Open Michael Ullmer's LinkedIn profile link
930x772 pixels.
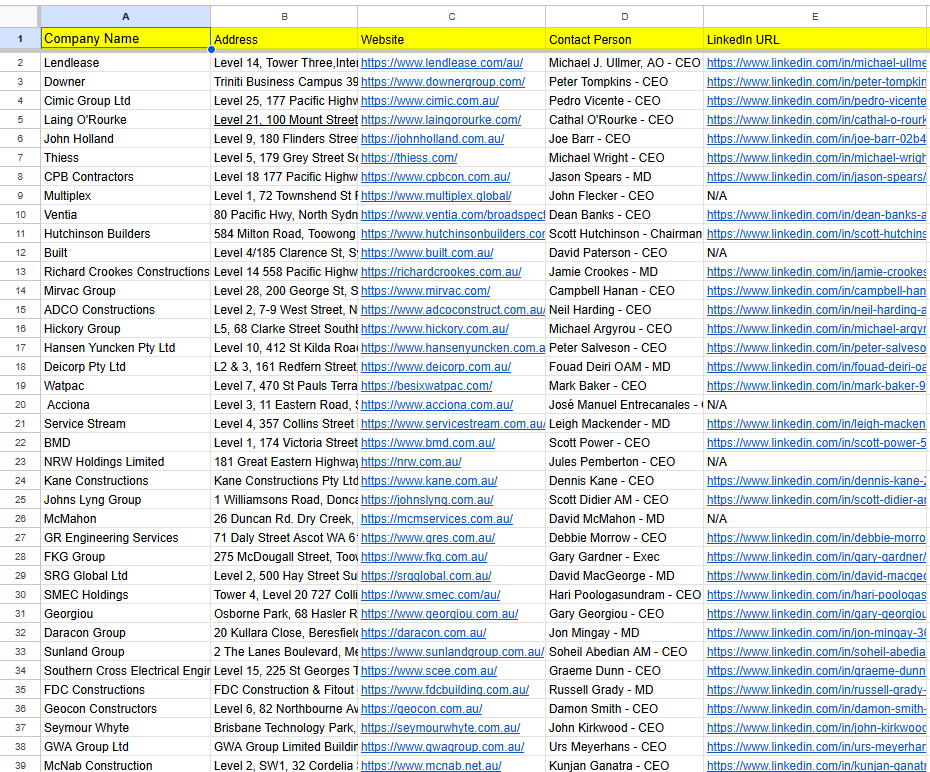(816, 63)
